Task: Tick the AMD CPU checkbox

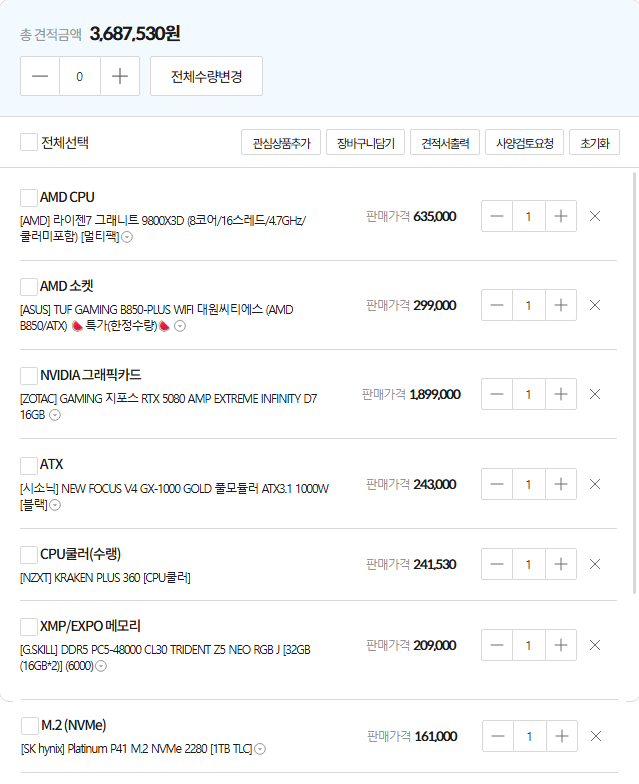Action: (x=29, y=197)
